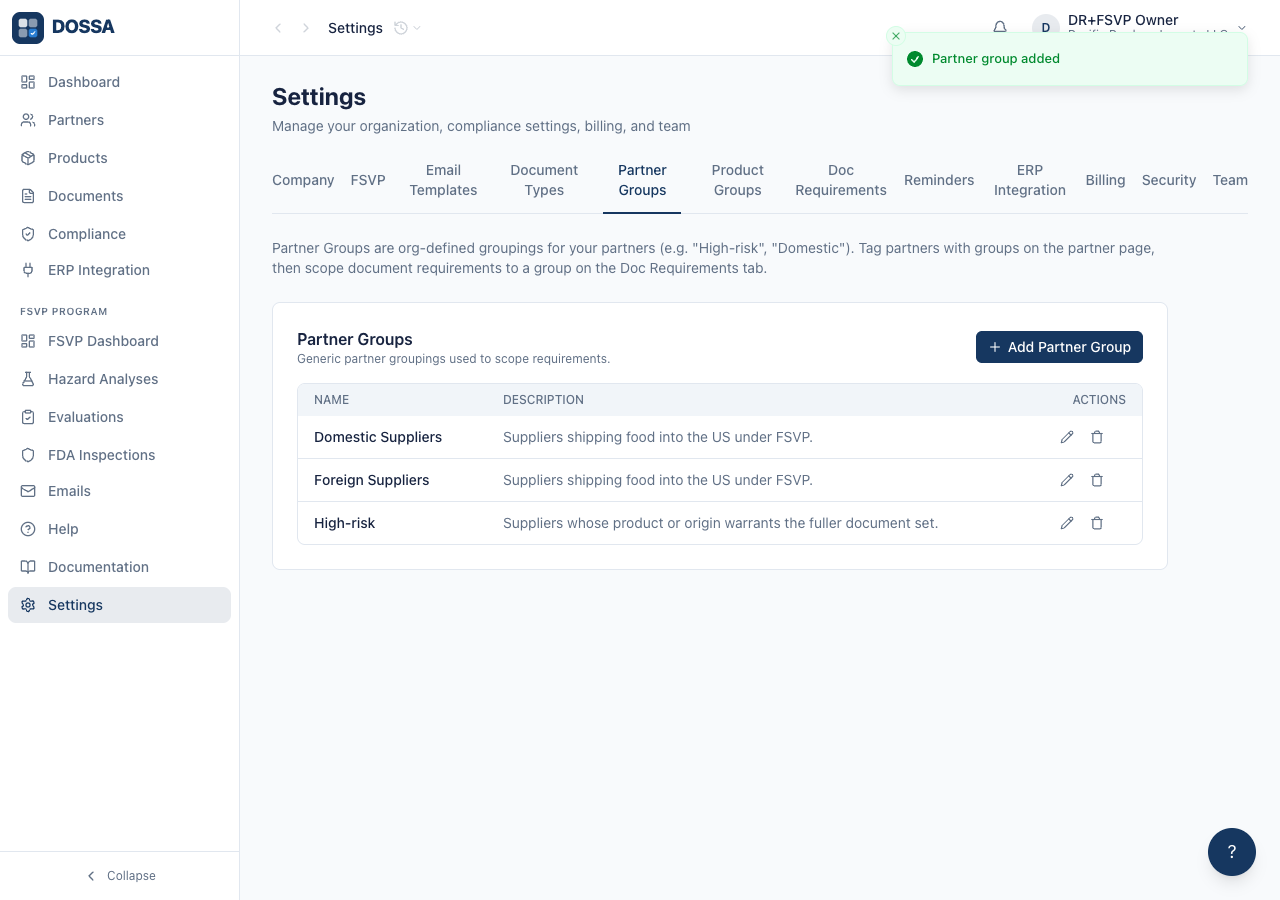
Task: Go back with the left arrow
Action: (278, 28)
